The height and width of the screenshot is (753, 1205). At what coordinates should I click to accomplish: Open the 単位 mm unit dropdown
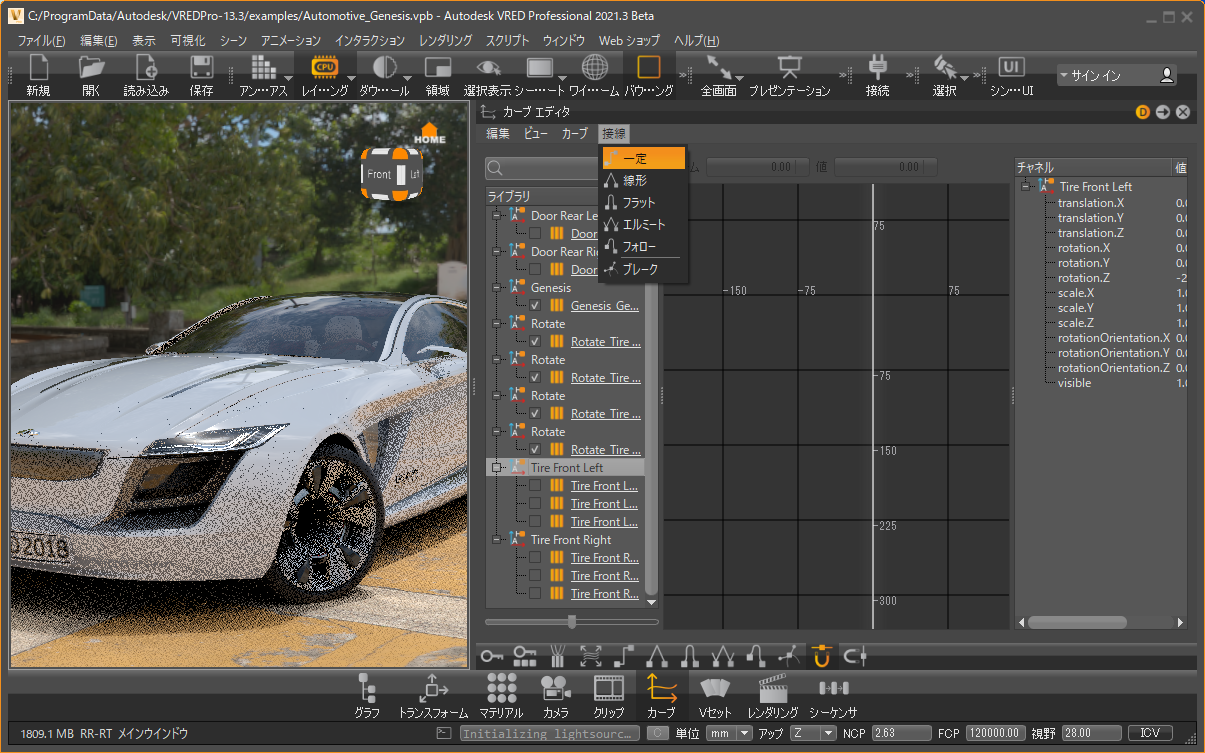(729, 733)
